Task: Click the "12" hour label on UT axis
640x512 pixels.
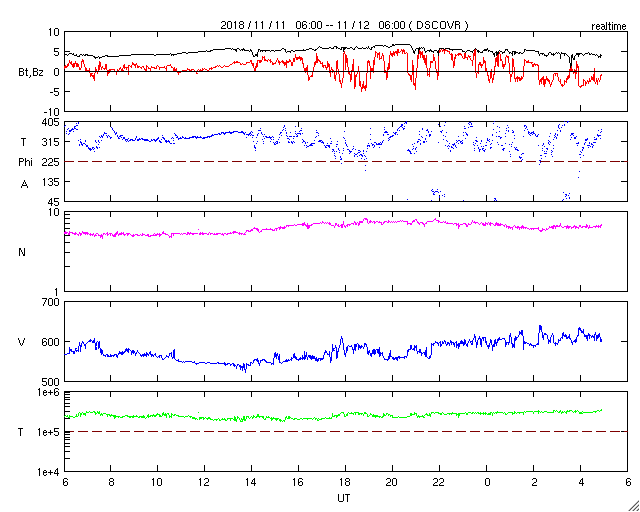Action: point(204,482)
